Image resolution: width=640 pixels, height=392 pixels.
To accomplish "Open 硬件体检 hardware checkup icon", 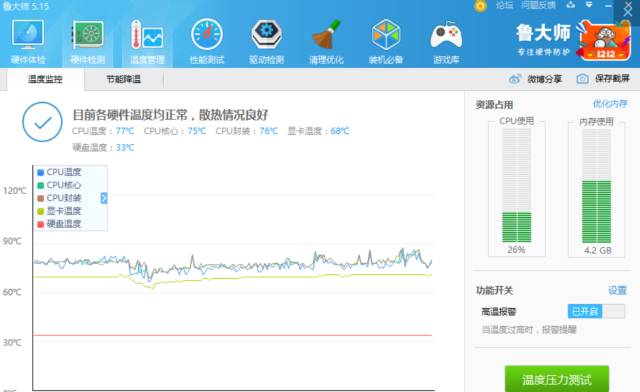I will pyautogui.click(x=28, y=41).
